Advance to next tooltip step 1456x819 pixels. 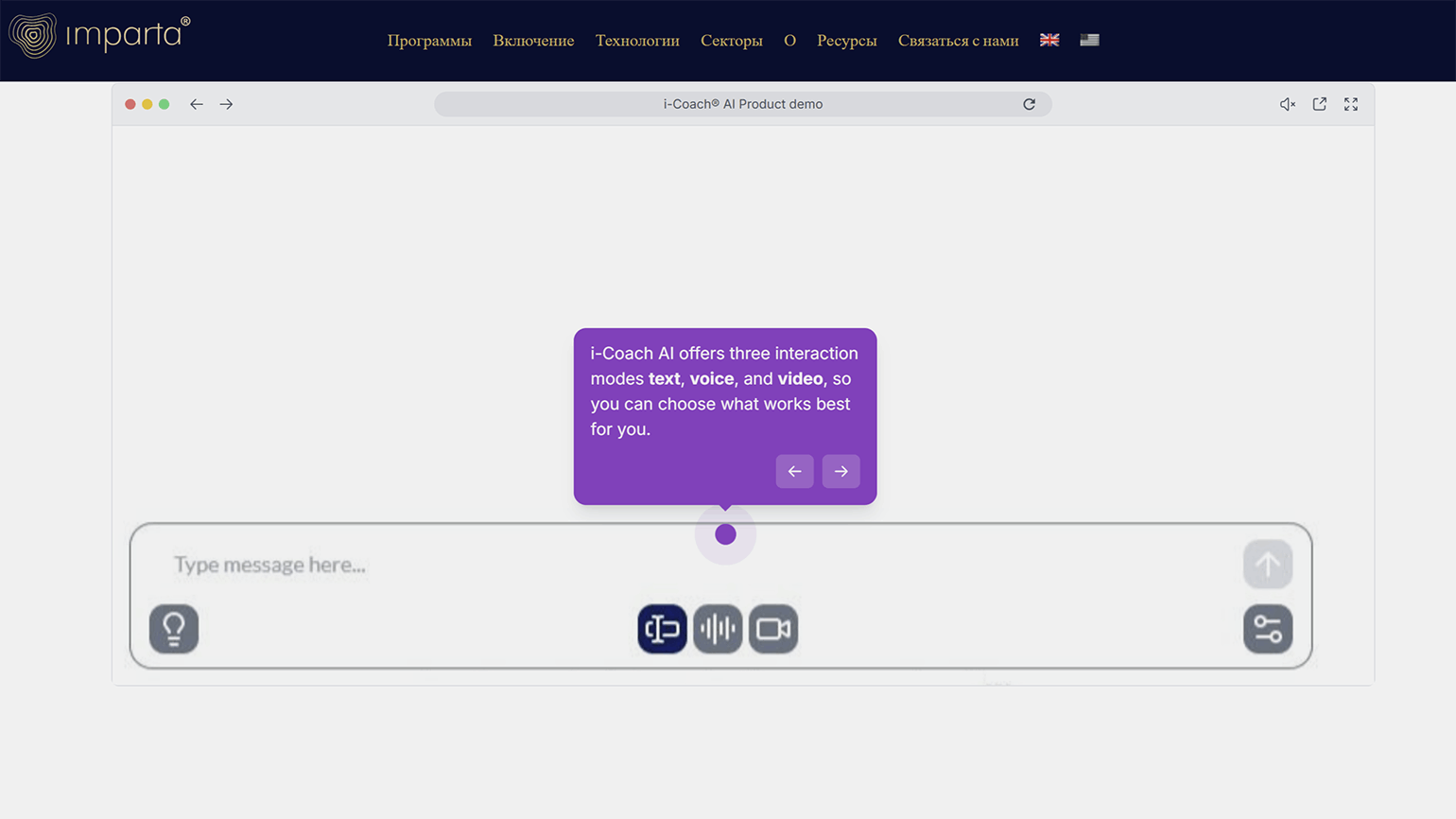pos(841,471)
